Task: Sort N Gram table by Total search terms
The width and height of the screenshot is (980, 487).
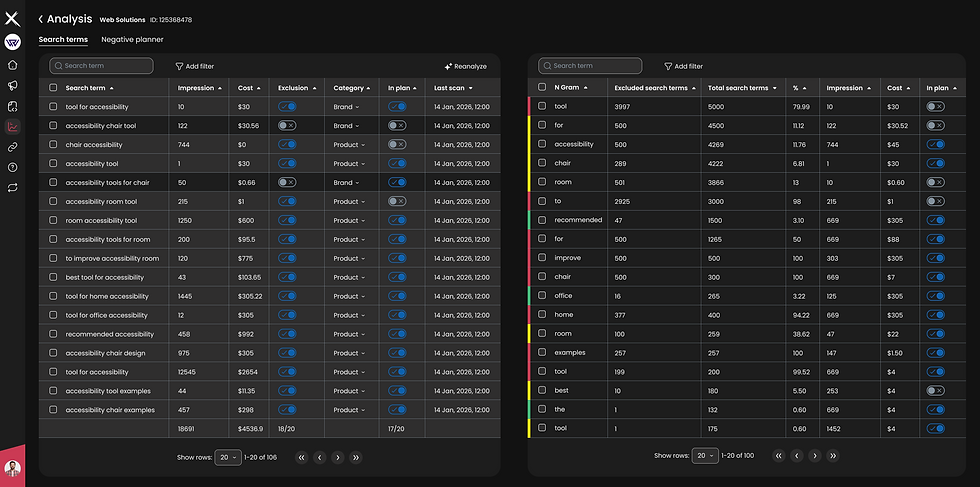Action: 742,88
